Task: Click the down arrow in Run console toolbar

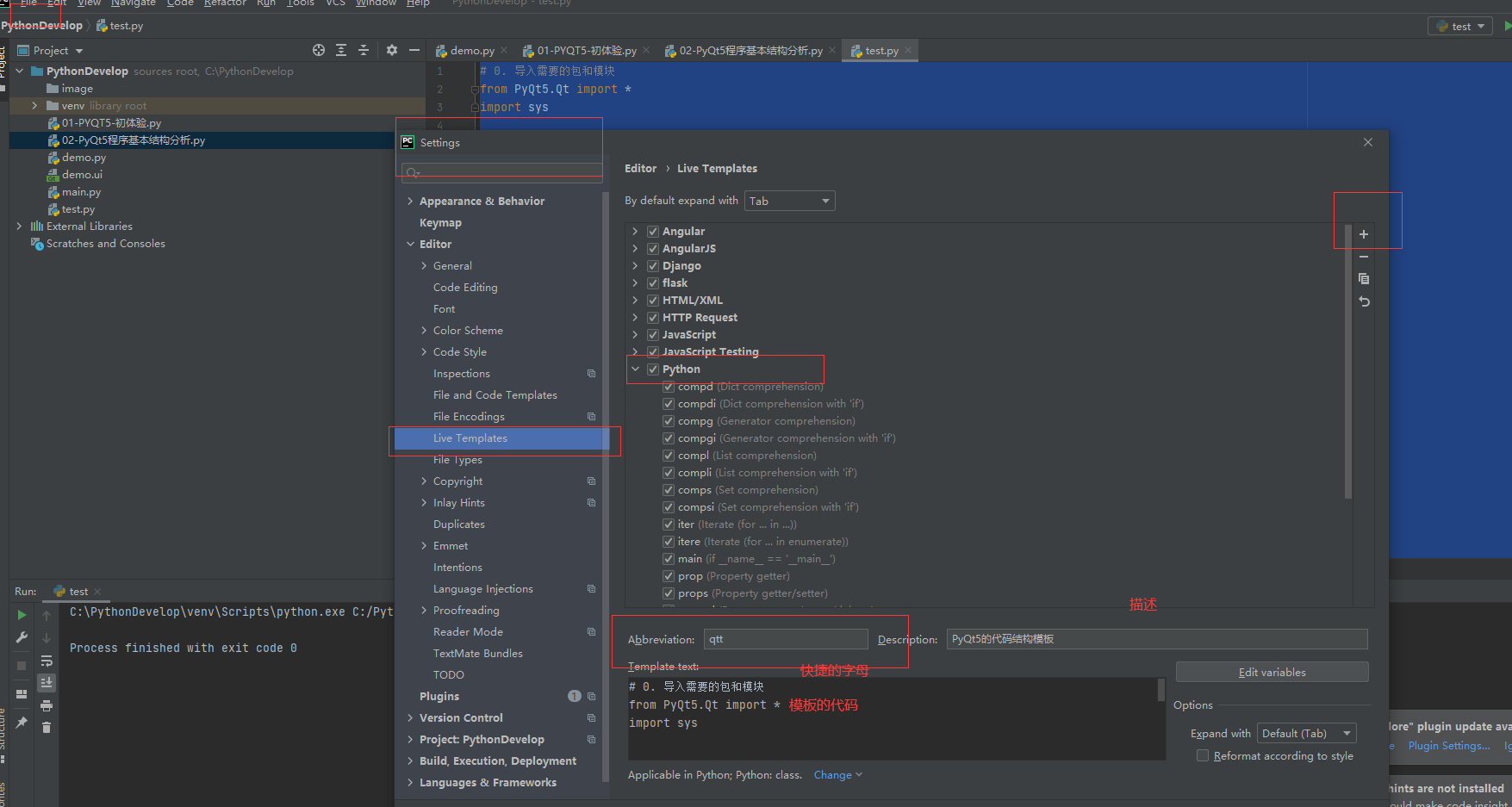Action: [x=47, y=638]
